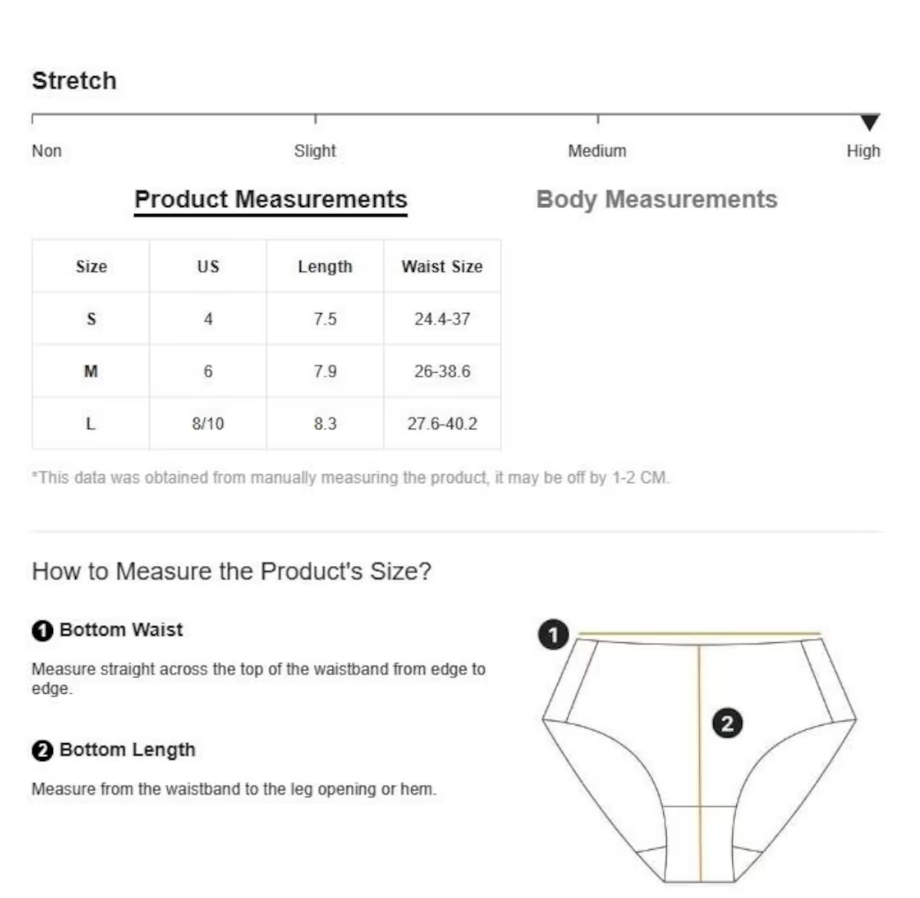
Task: Click the US column header
Action: click(208, 266)
